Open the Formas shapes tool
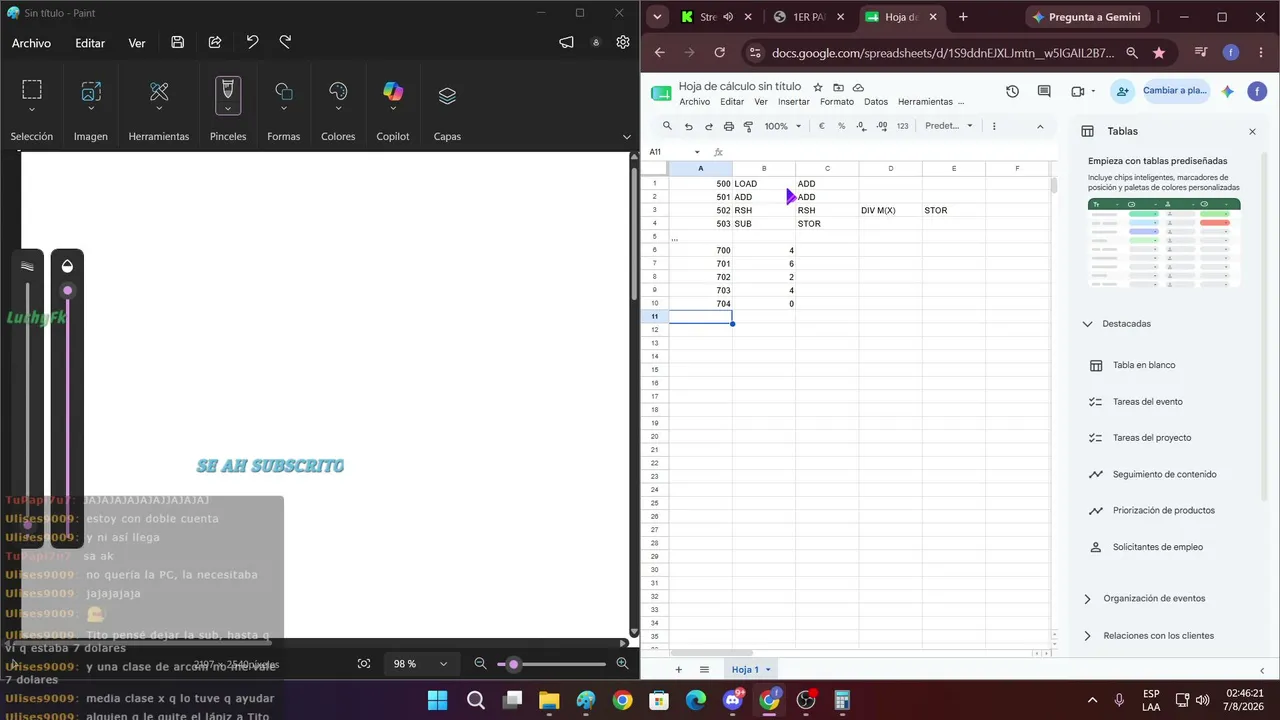 pyautogui.click(x=284, y=91)
